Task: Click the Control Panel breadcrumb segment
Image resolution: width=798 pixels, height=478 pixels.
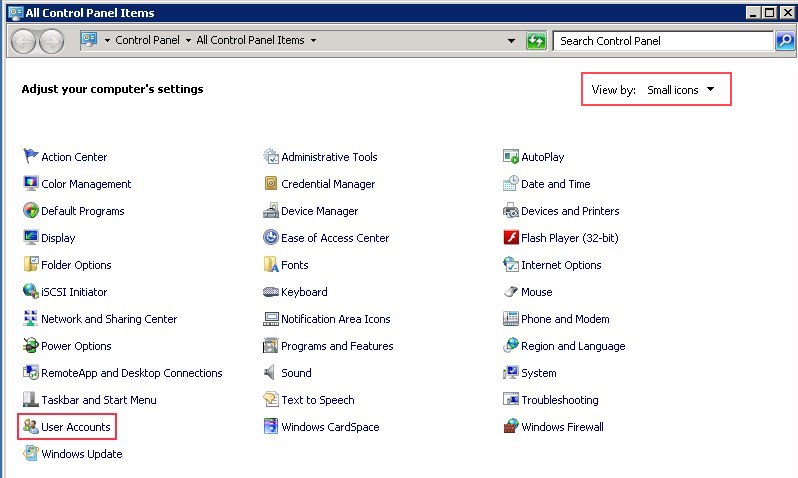Action: [x=147, y=40]
